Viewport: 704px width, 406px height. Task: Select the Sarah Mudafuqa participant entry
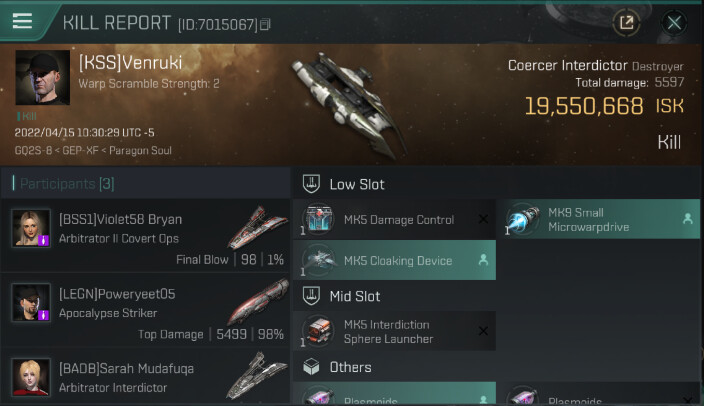click(145, 376)
